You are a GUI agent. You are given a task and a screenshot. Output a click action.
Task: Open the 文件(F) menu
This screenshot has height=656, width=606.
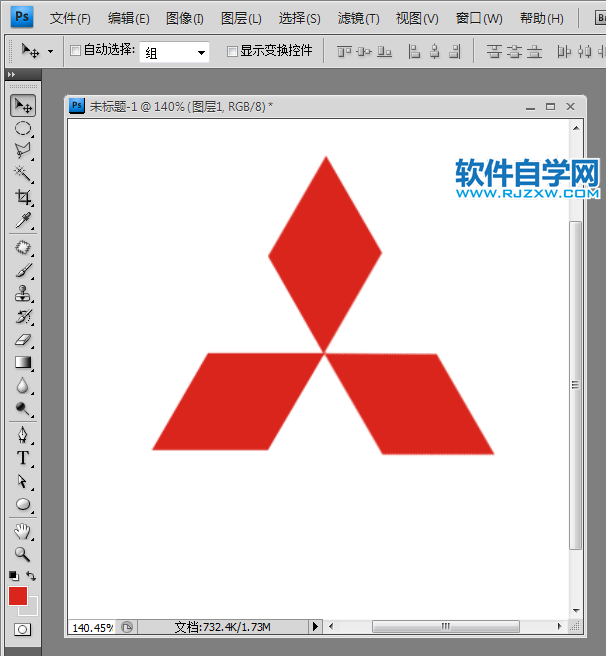pos(70,18)
